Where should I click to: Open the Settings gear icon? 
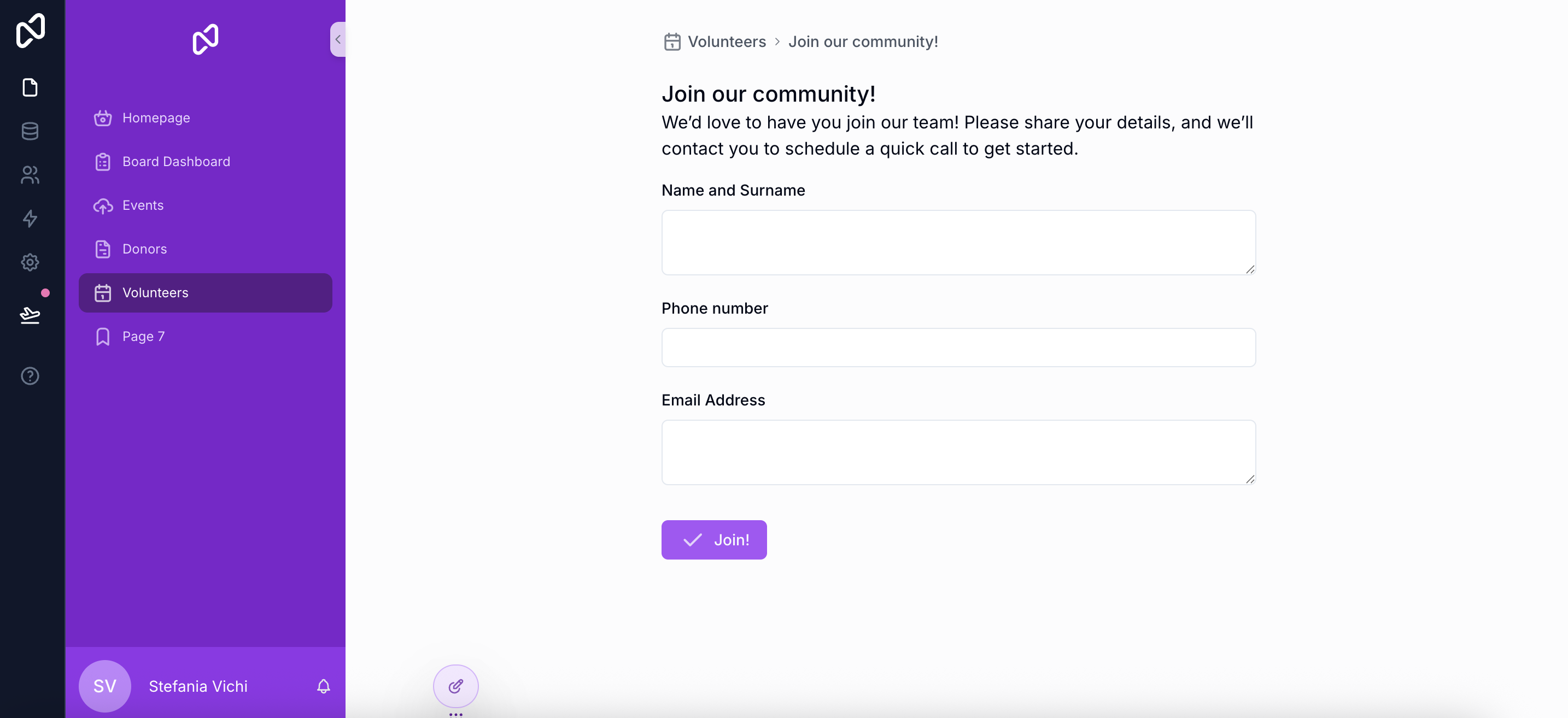[30, 262]
